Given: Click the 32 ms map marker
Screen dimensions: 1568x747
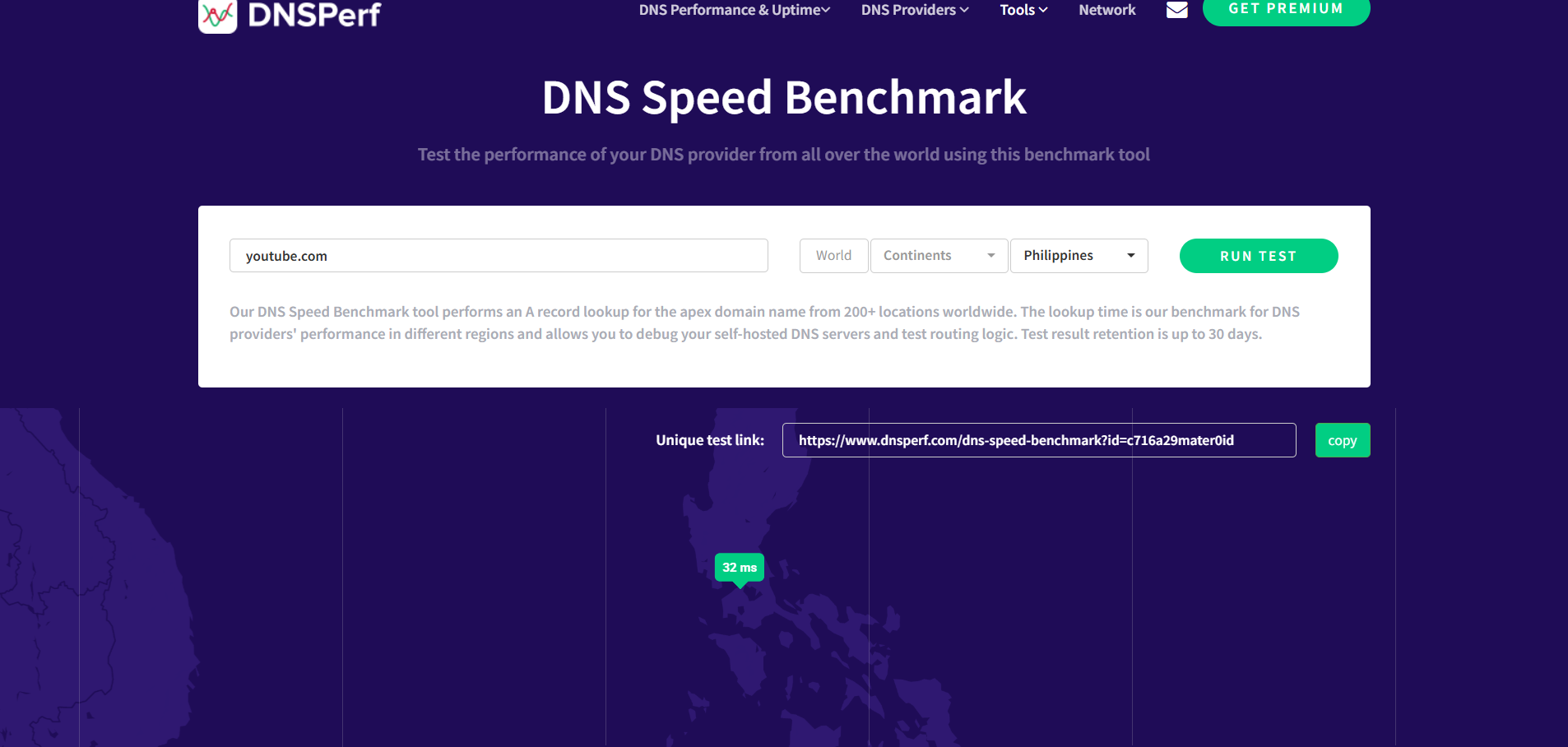Looking at the screenshot, I should [740, 568].
